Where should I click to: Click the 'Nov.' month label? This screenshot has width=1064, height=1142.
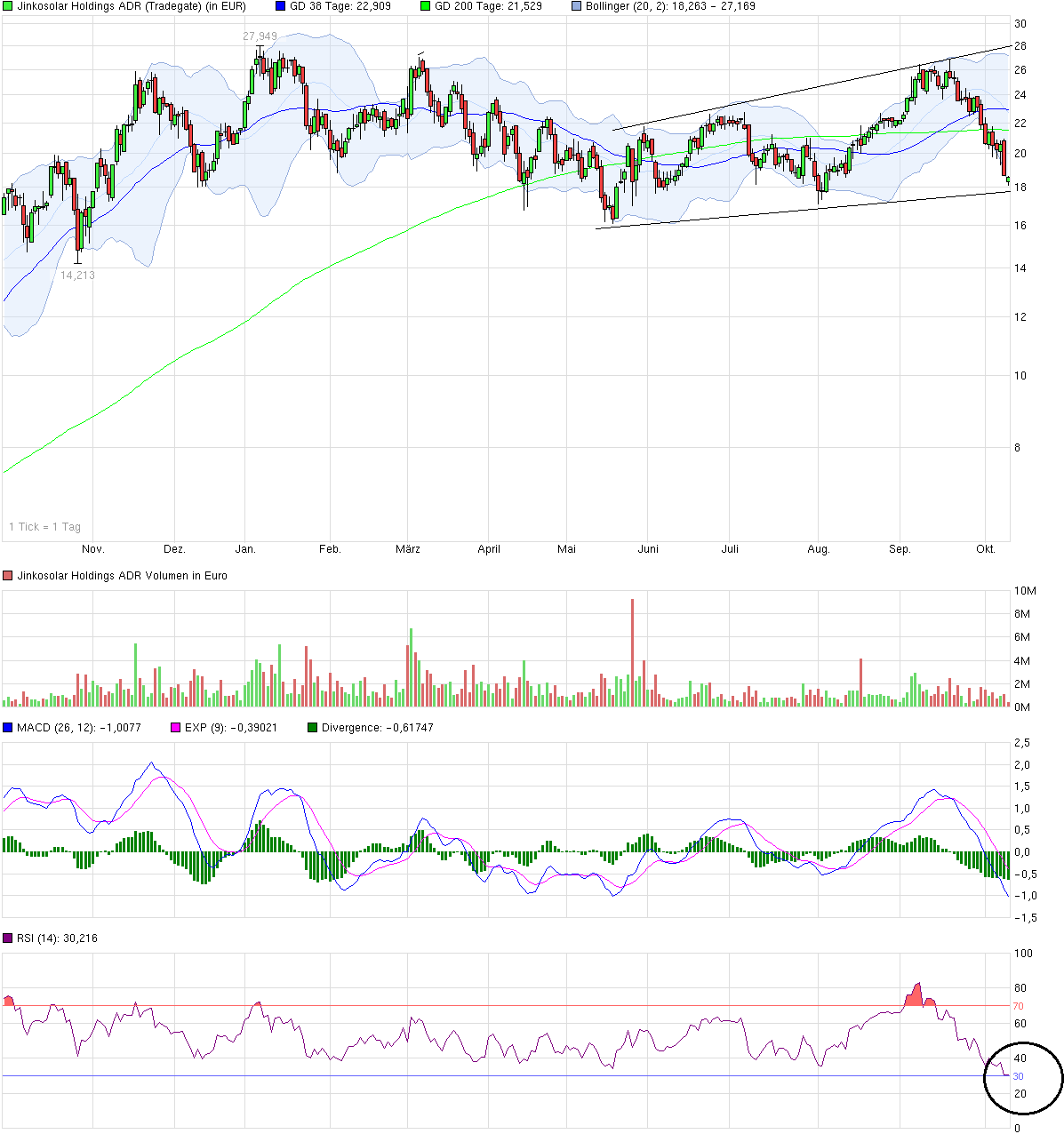(93, 549)
